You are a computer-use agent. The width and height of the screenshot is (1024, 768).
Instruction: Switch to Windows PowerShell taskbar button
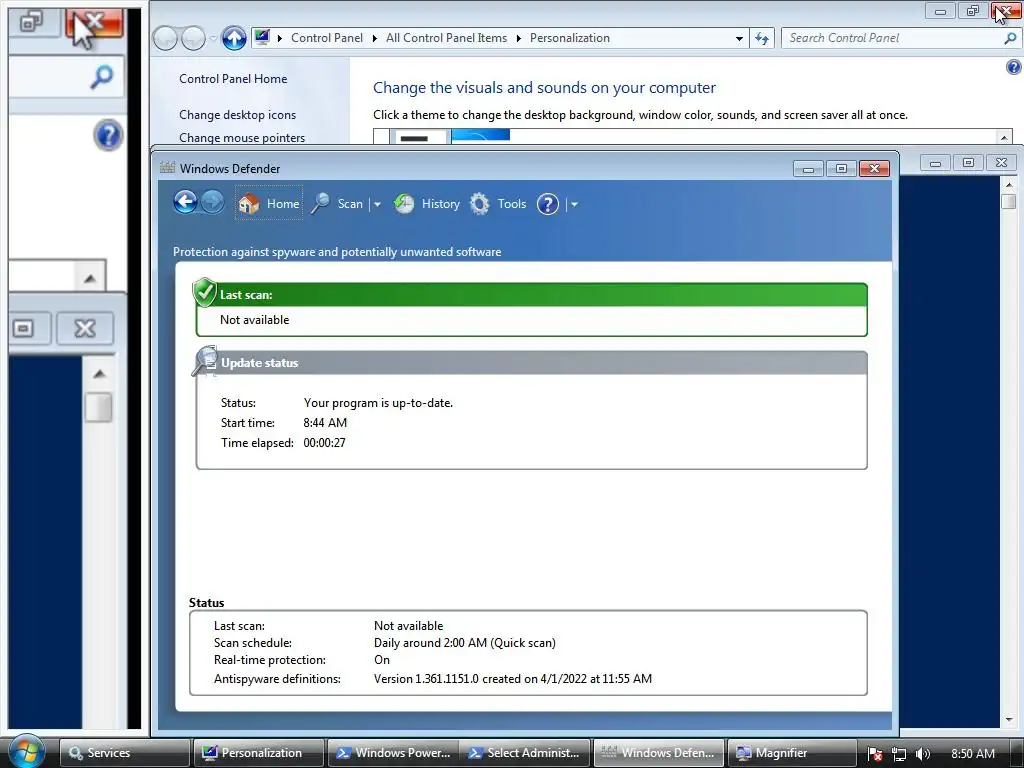(394, 752)
